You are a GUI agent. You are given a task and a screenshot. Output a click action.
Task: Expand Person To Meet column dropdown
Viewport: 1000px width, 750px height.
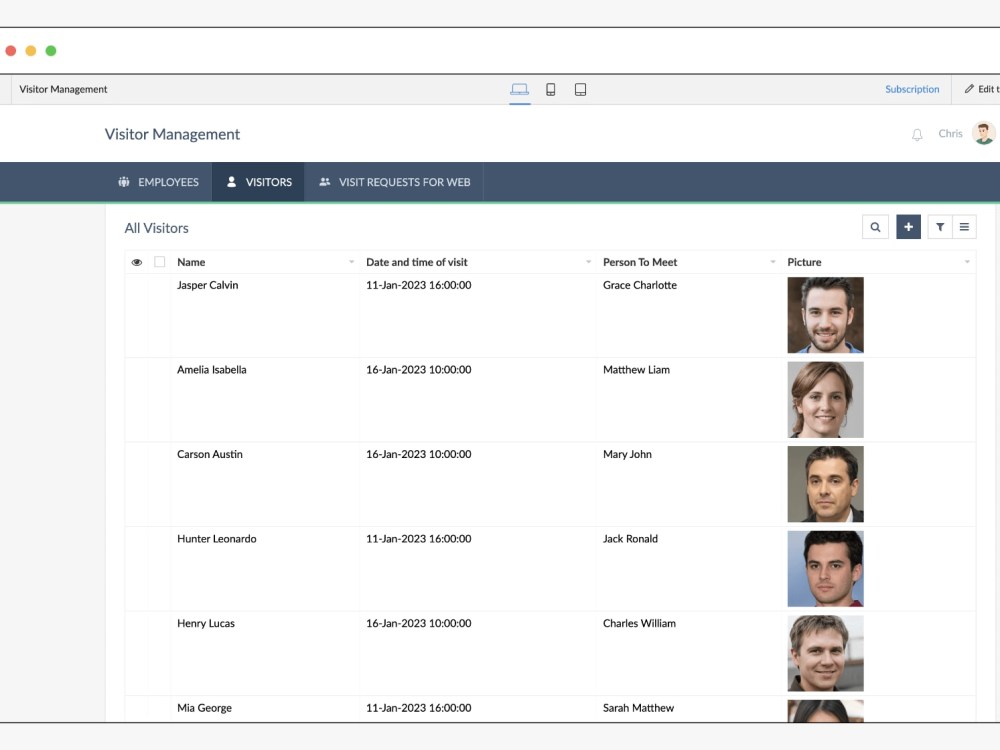coord(772,262)
